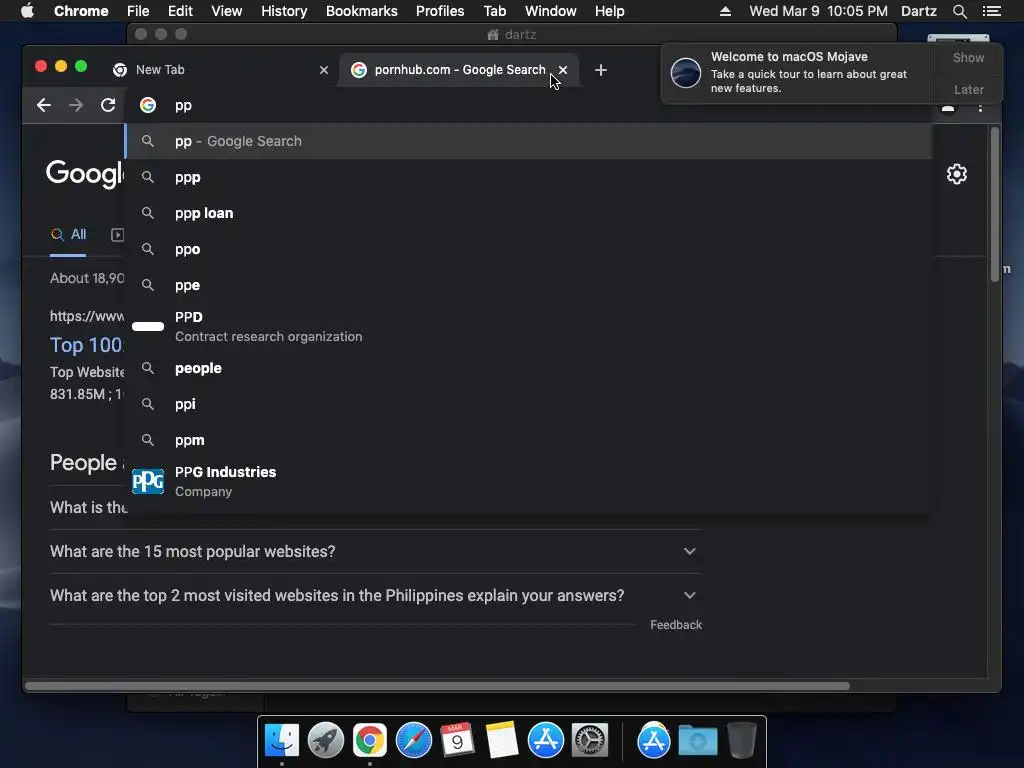Select the 'ppp loan' suggestion

[x=528, y=214]
